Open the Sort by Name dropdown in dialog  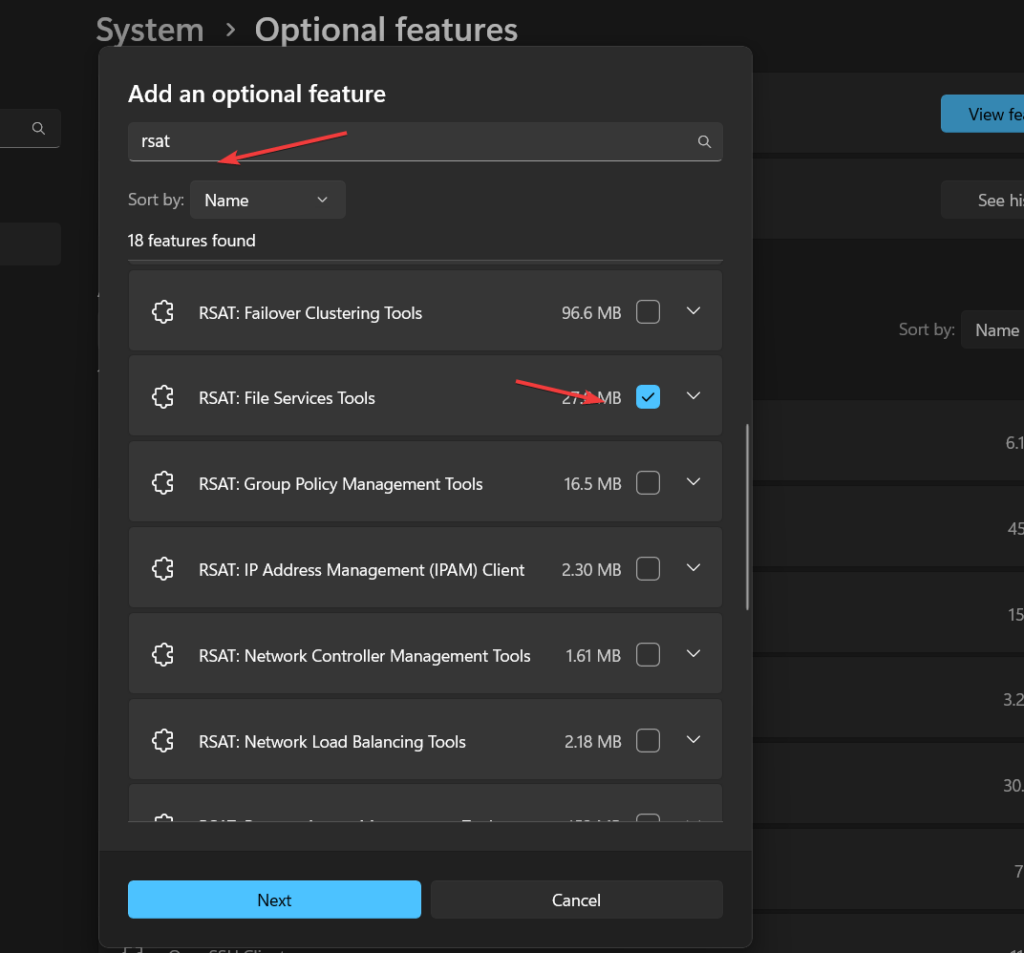(267, 200)
